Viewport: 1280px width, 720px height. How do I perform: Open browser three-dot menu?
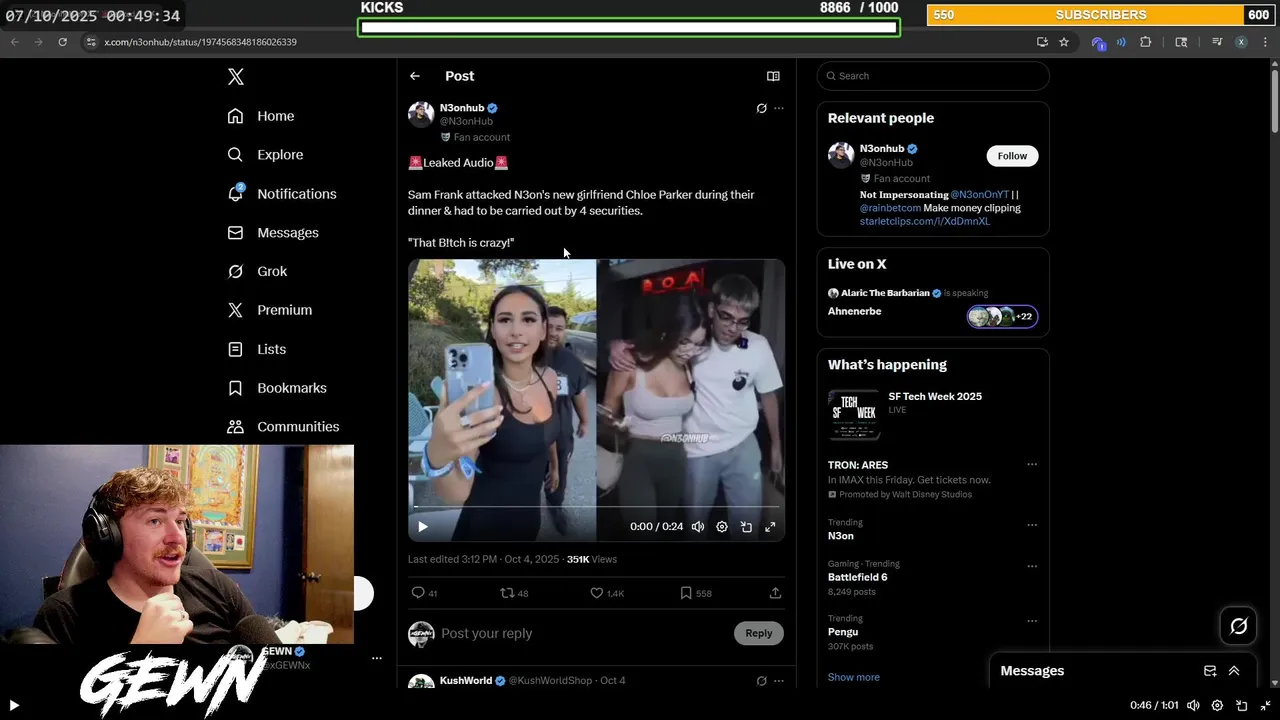coord(1265,42)
